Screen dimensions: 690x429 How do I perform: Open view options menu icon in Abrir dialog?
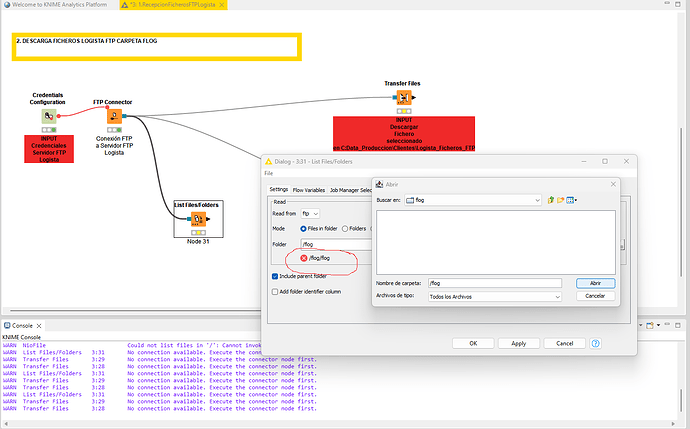point(574,200)
